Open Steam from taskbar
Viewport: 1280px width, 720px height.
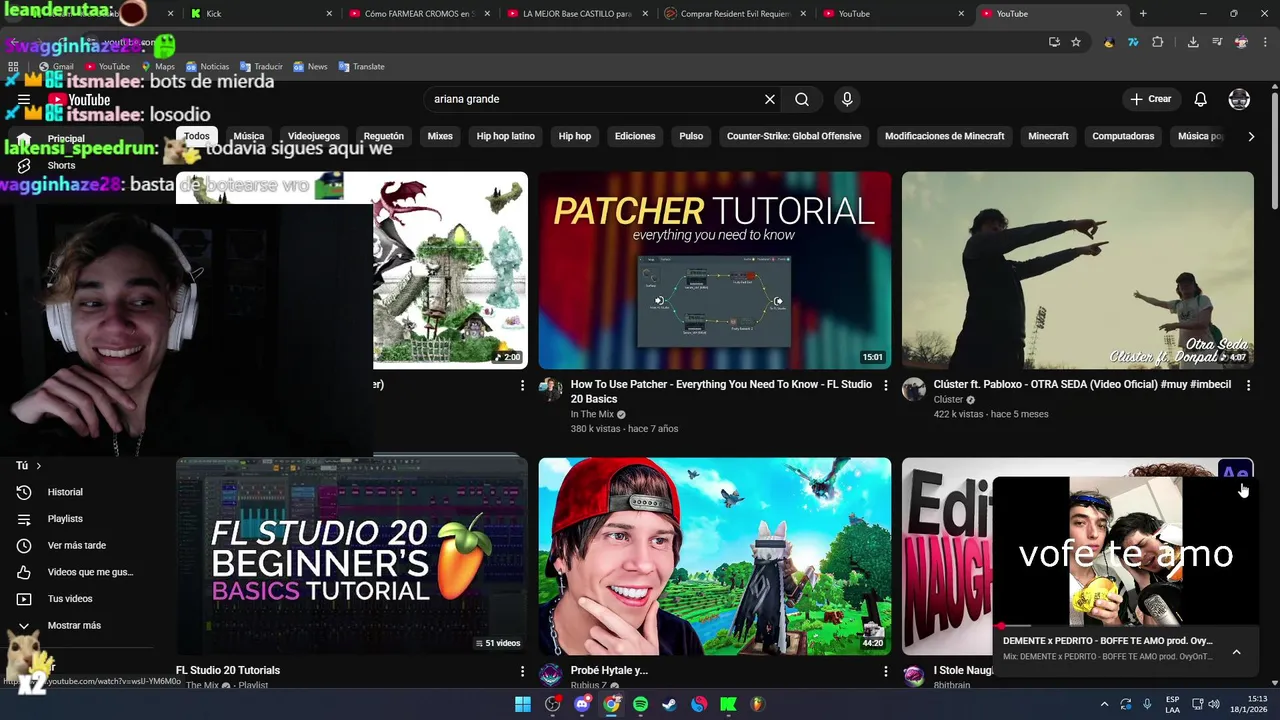click(x=669, y=704)
